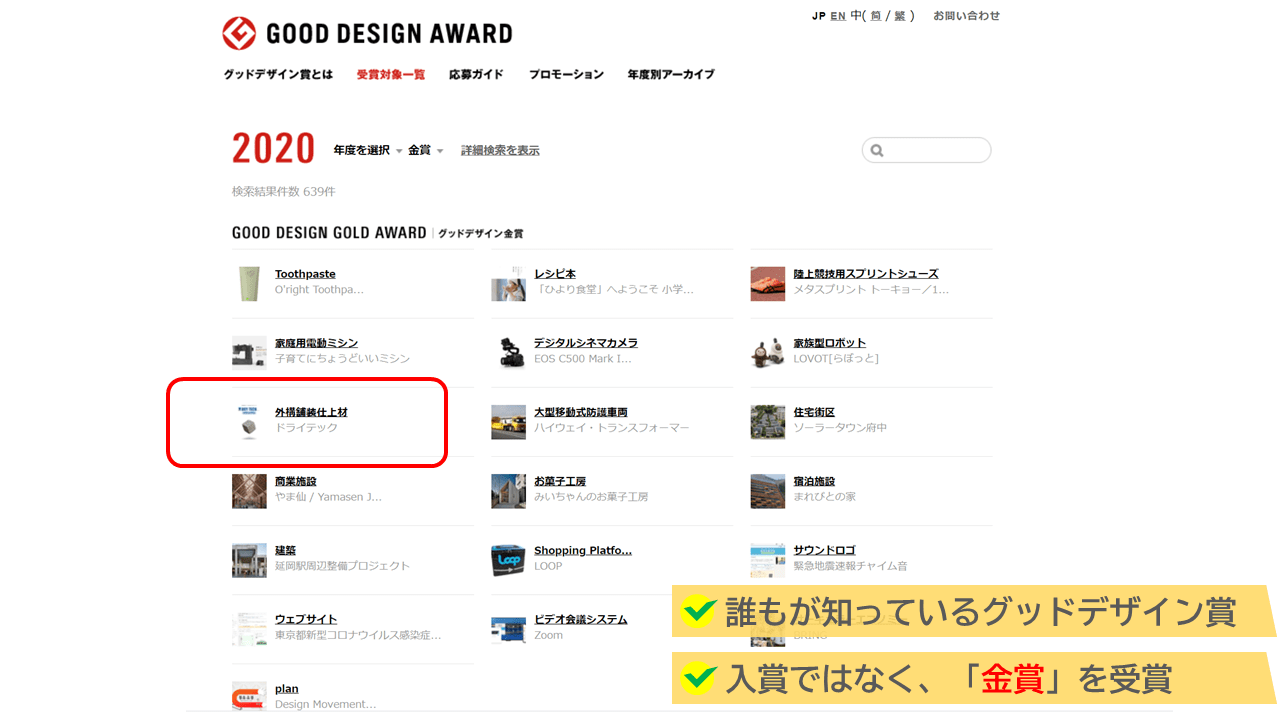Open お菓子工房 title link

(560, 481)
